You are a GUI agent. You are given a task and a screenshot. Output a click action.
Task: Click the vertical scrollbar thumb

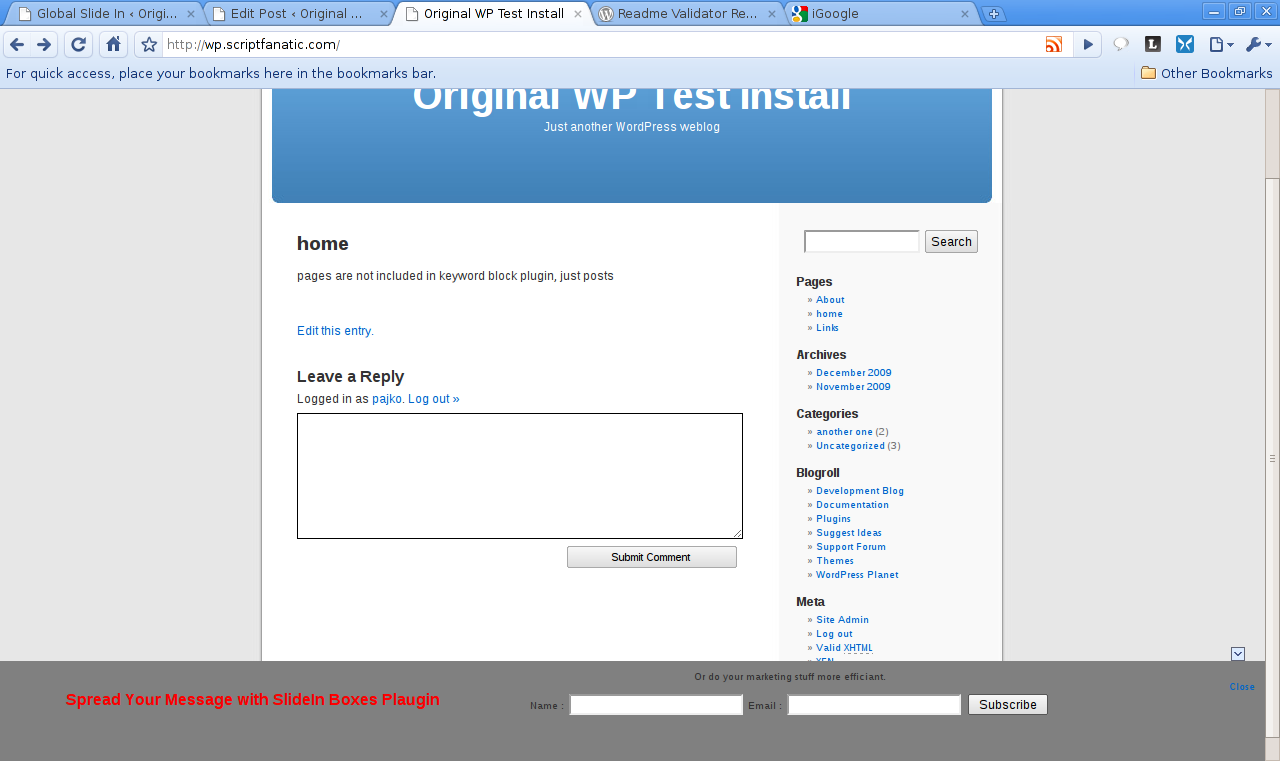coord(1272,458)
